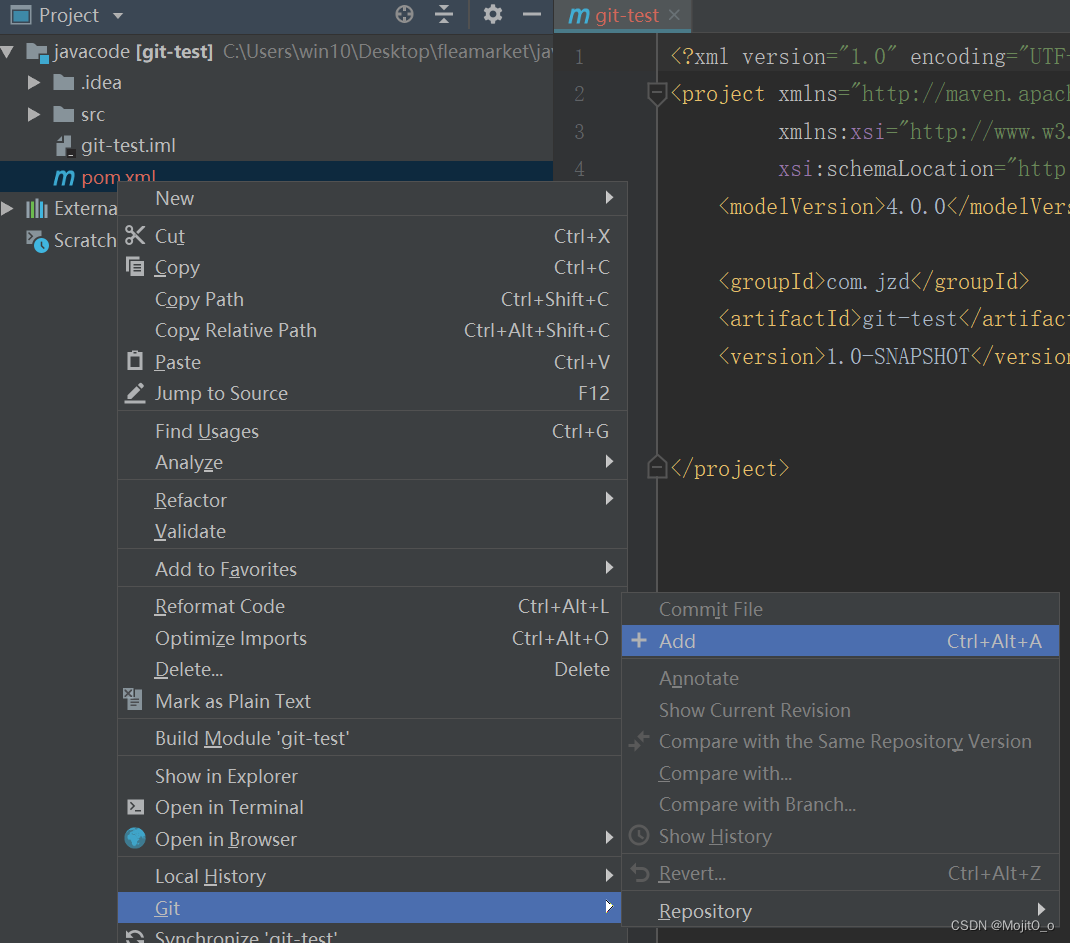Expand the src folder
1070x943 pixels.
(x=33, y=115)
